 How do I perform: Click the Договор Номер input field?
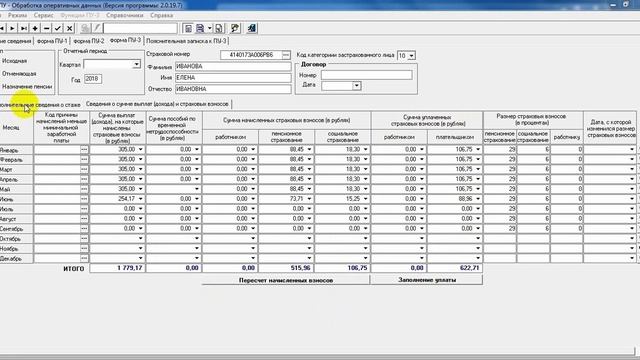coord(367,75)
